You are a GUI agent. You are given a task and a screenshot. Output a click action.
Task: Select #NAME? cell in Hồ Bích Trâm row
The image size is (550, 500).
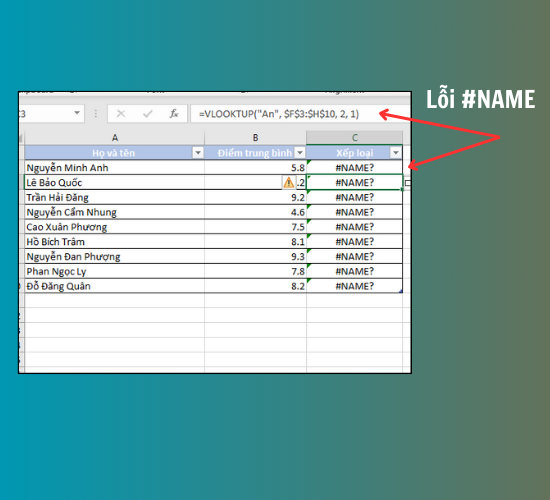pyautogui.click(x=355, y=241)
